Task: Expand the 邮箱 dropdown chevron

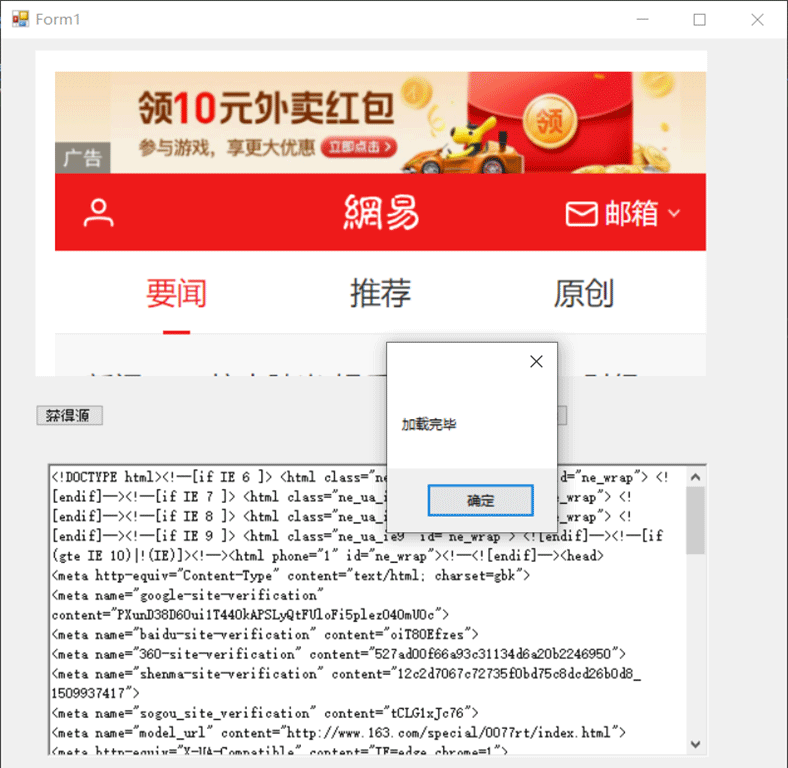Action: click(x=674, y=213)
